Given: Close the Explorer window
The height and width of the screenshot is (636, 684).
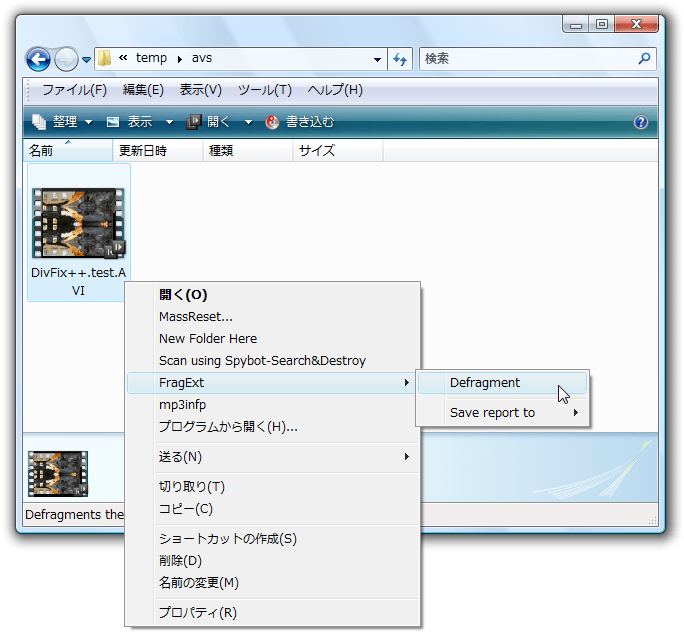Looking at the screenshot, I should (636, 24).
